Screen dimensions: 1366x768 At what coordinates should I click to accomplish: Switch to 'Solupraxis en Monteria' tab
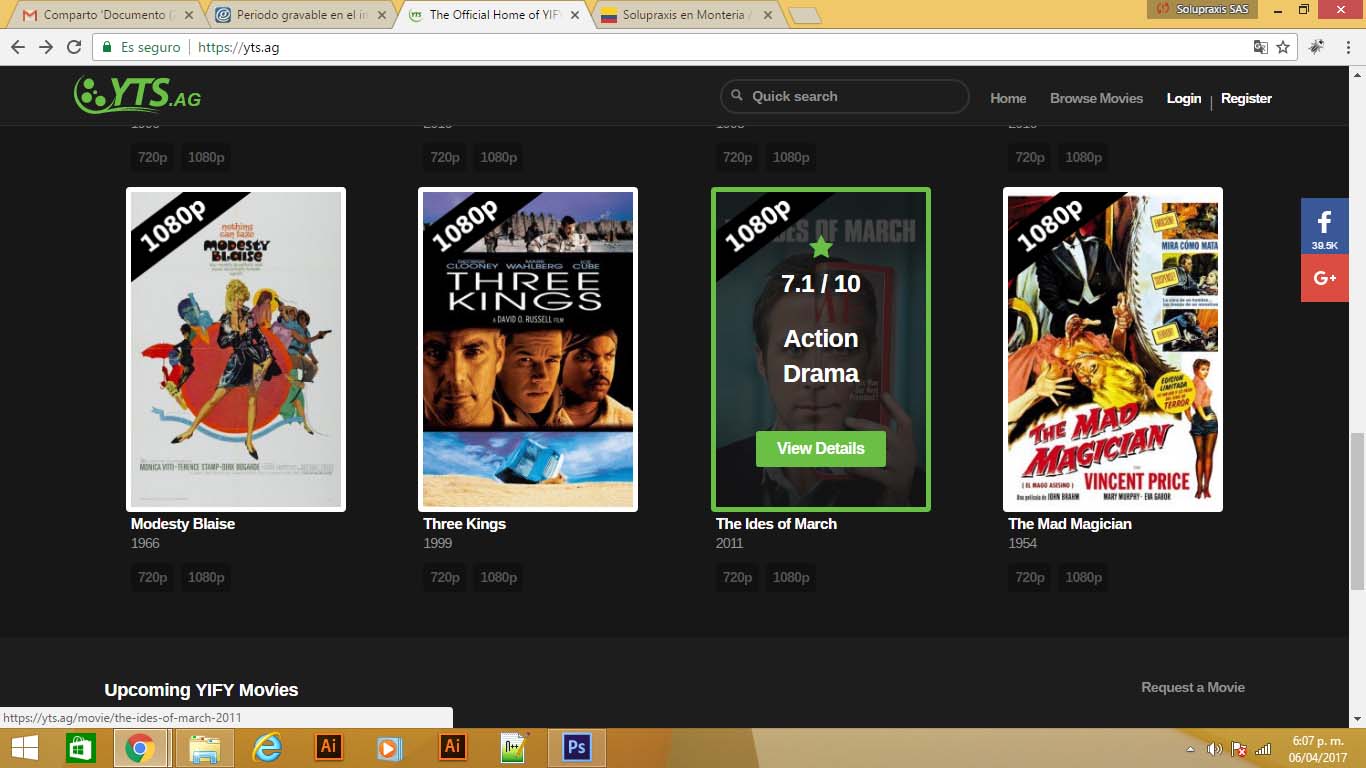pos(687,15)
